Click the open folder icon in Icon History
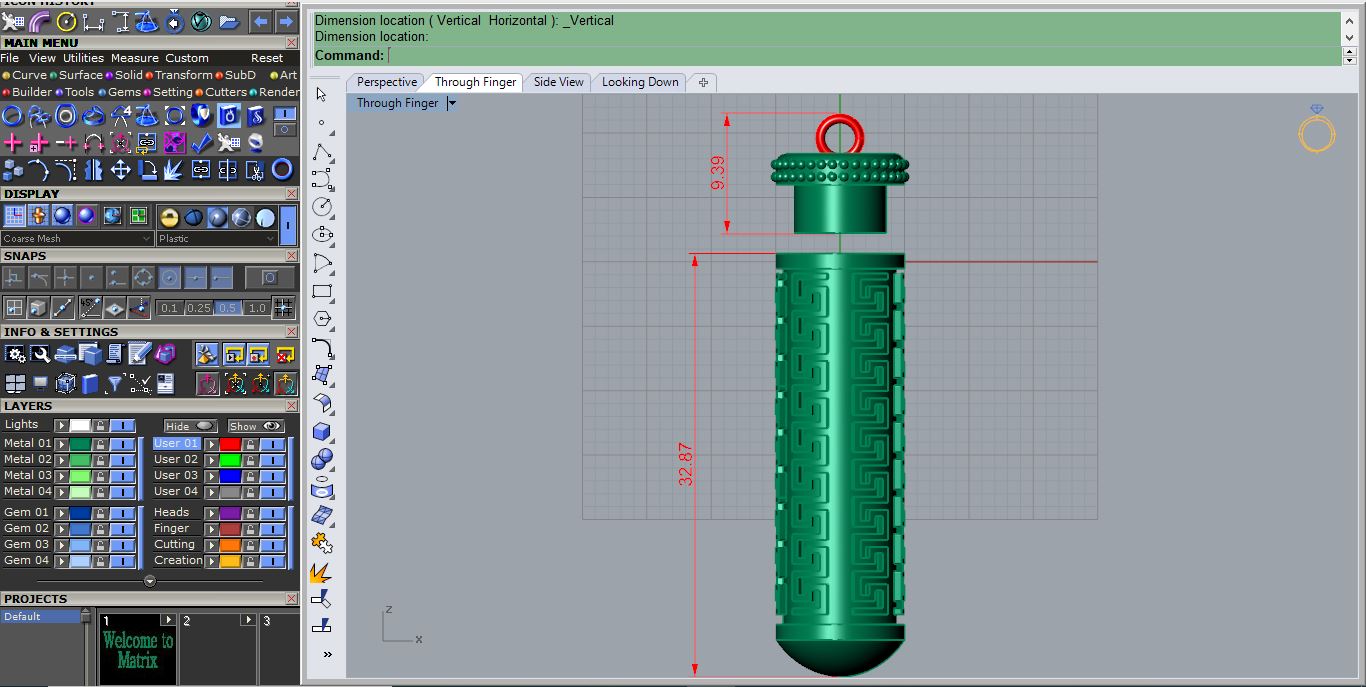1366x687 pixels. 228,21
